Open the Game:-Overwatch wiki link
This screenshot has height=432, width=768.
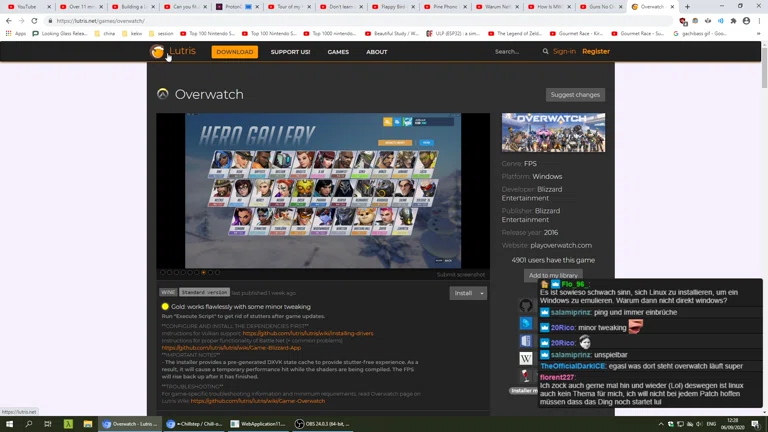(x=258, y=401)
